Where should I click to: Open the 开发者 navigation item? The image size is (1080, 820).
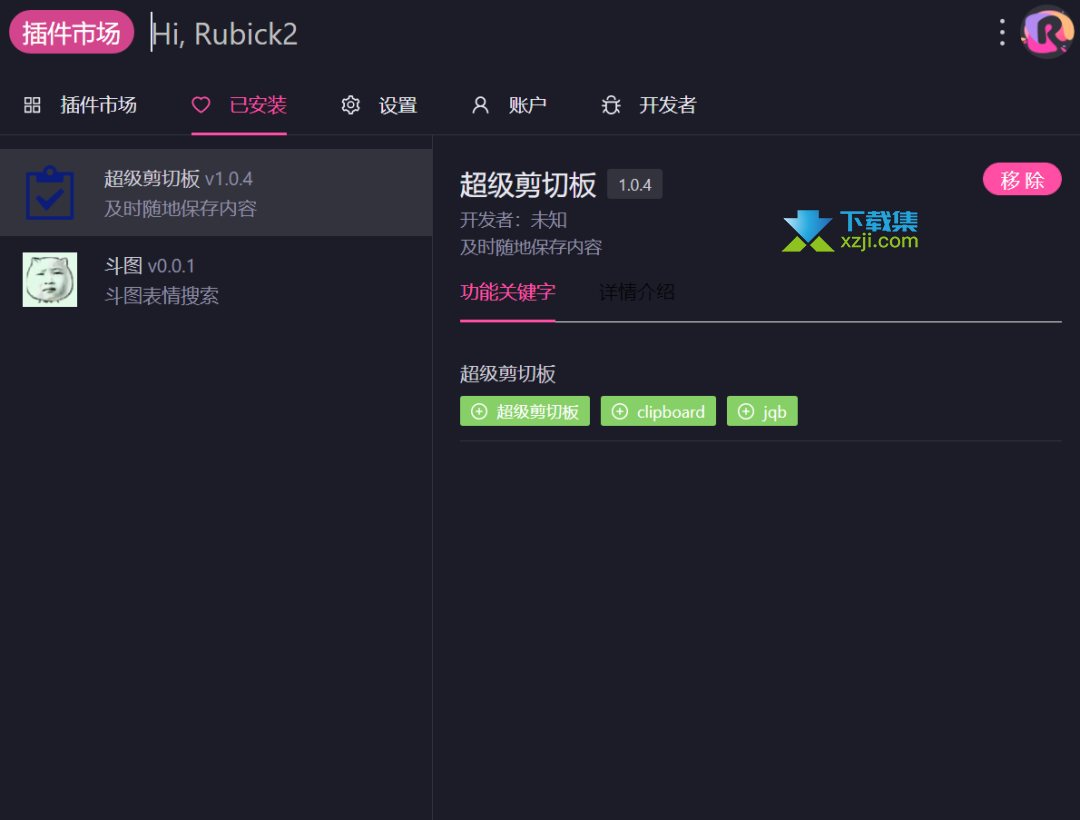(667, 105)
